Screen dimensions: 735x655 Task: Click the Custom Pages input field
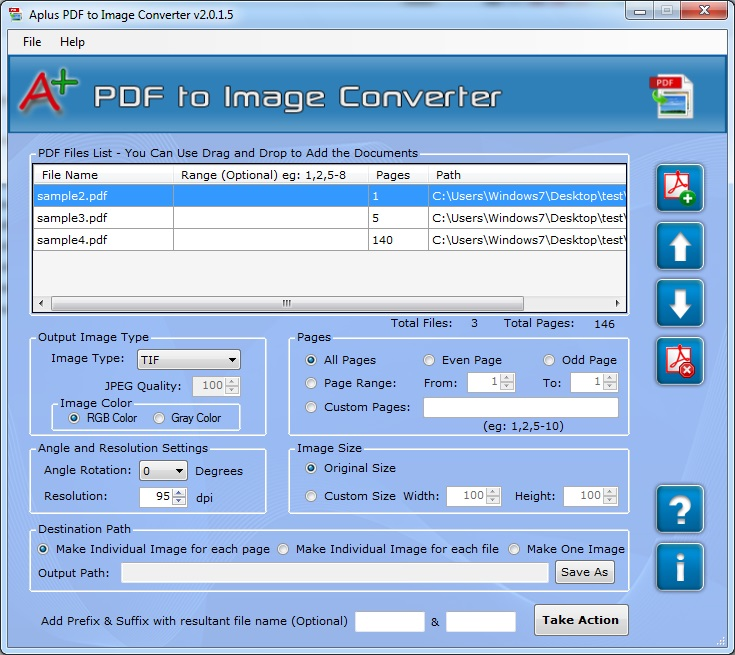coord(521,407)
